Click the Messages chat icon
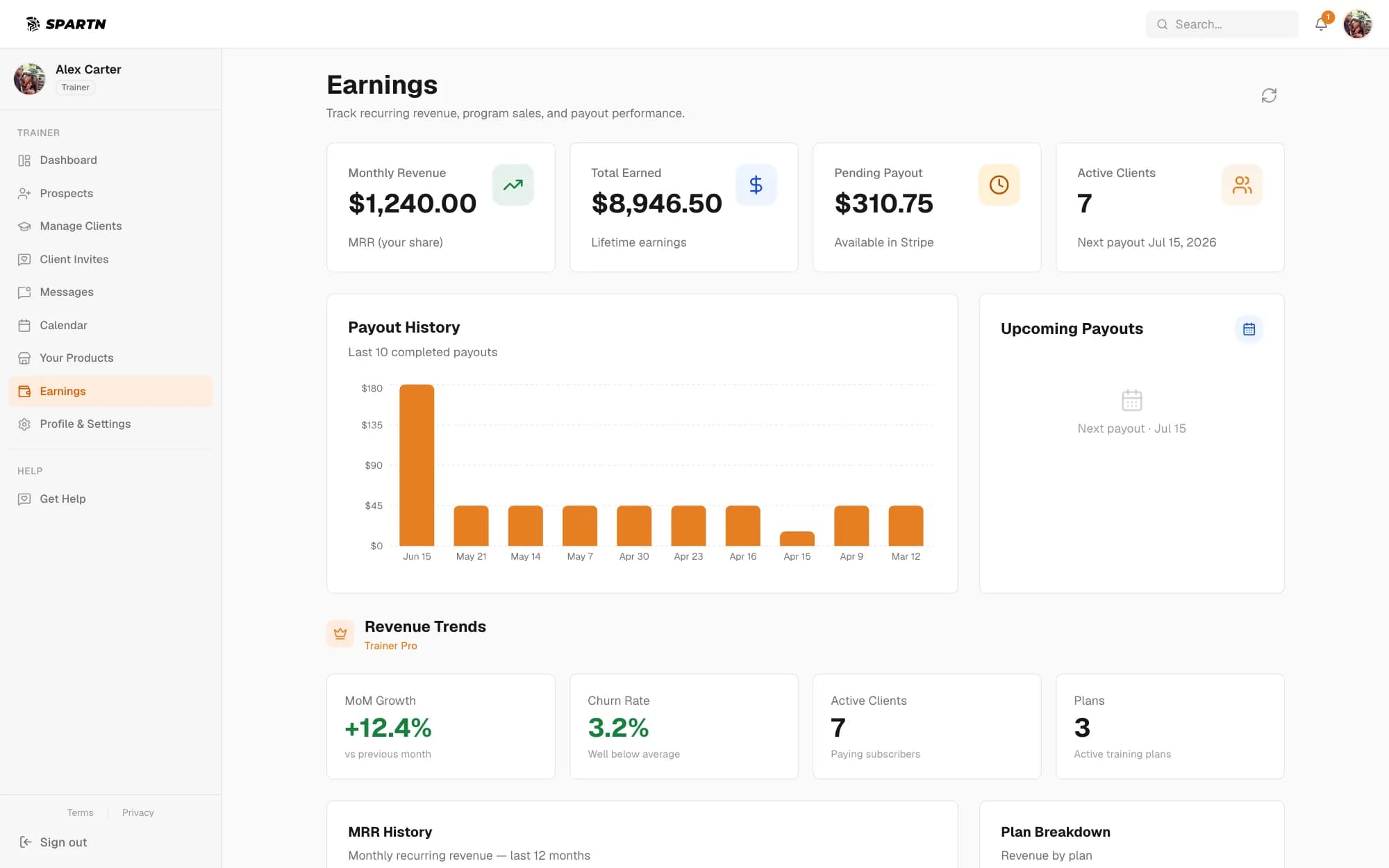The height and width of the screenshot is (868, 1389). pyautogui.click(x=24, y=292)
